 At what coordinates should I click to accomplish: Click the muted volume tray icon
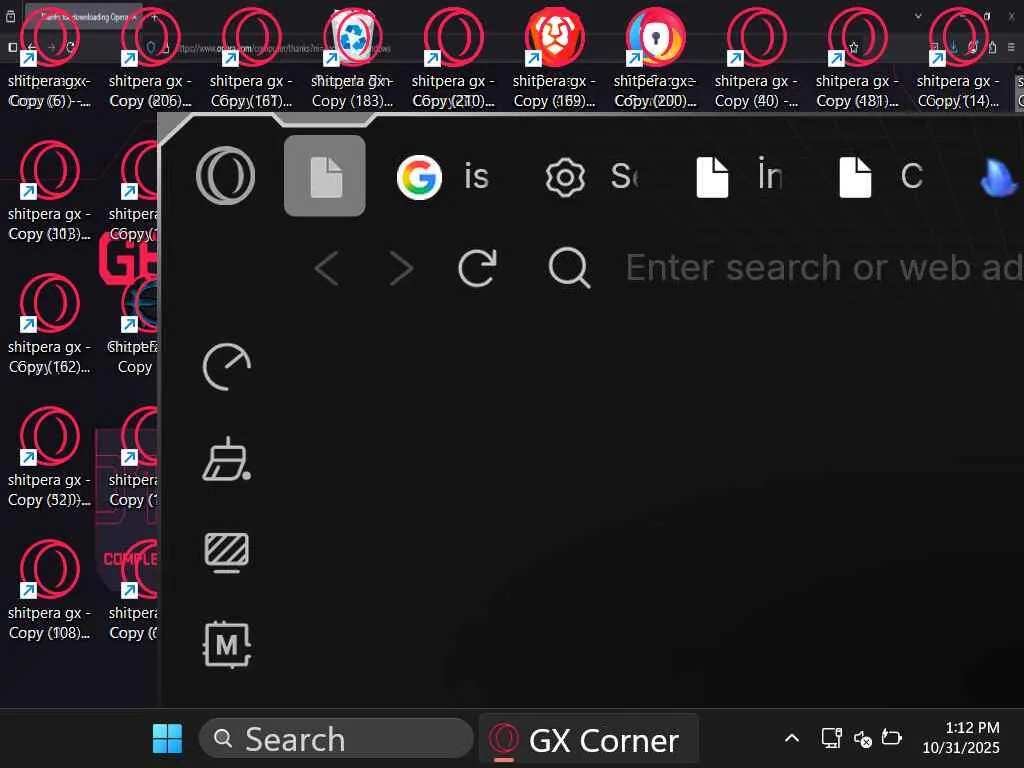click(x=862, y=739)
